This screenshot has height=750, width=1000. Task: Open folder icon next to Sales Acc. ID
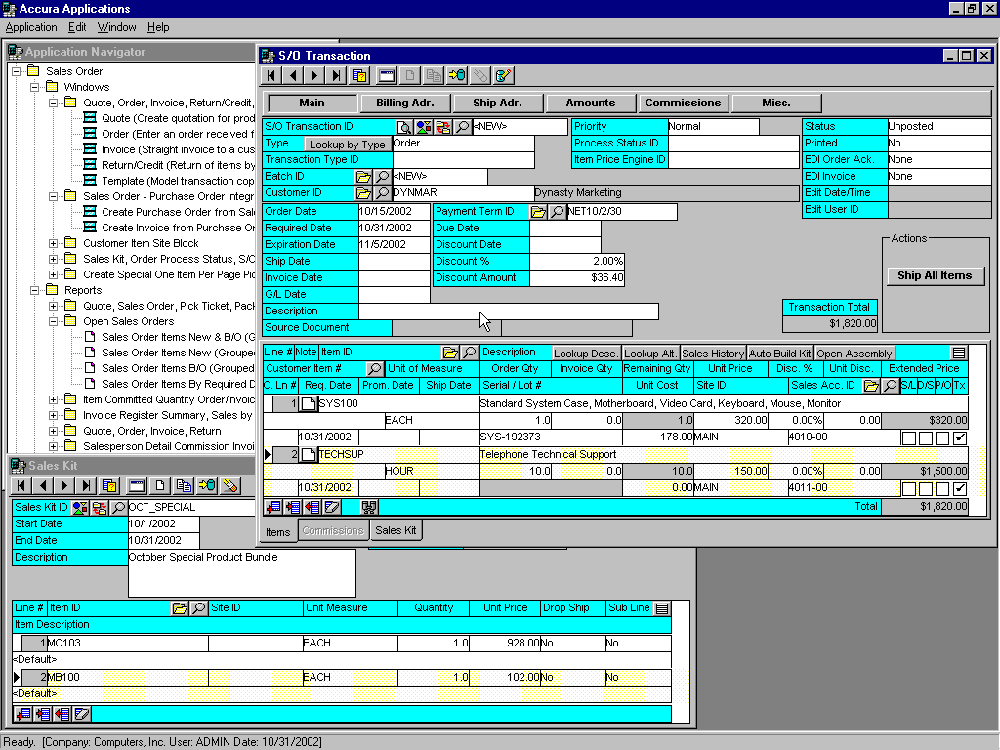[871, 385]
